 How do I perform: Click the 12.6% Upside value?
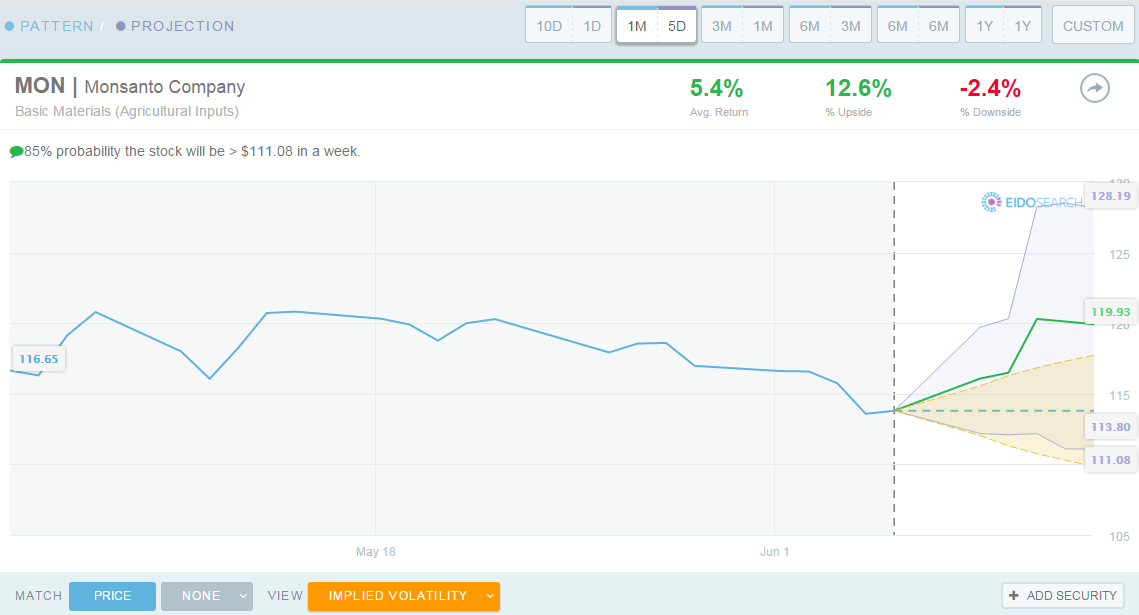coord(858,89)
